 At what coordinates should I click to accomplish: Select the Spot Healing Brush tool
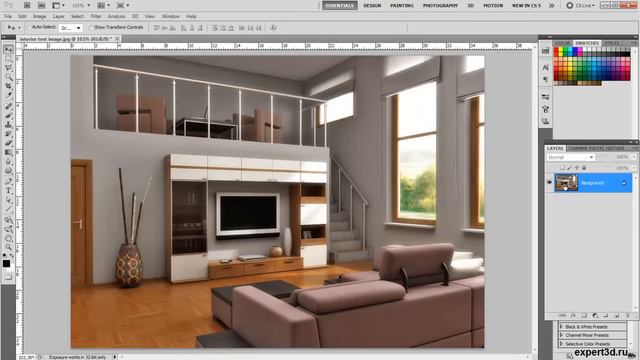pyautogui.click(x=8, y=107)
